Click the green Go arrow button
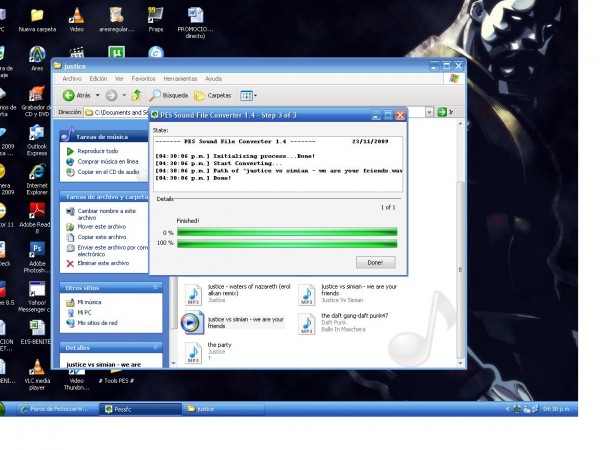The height and width of the screenshot is (450, 600). coord(442,112)
